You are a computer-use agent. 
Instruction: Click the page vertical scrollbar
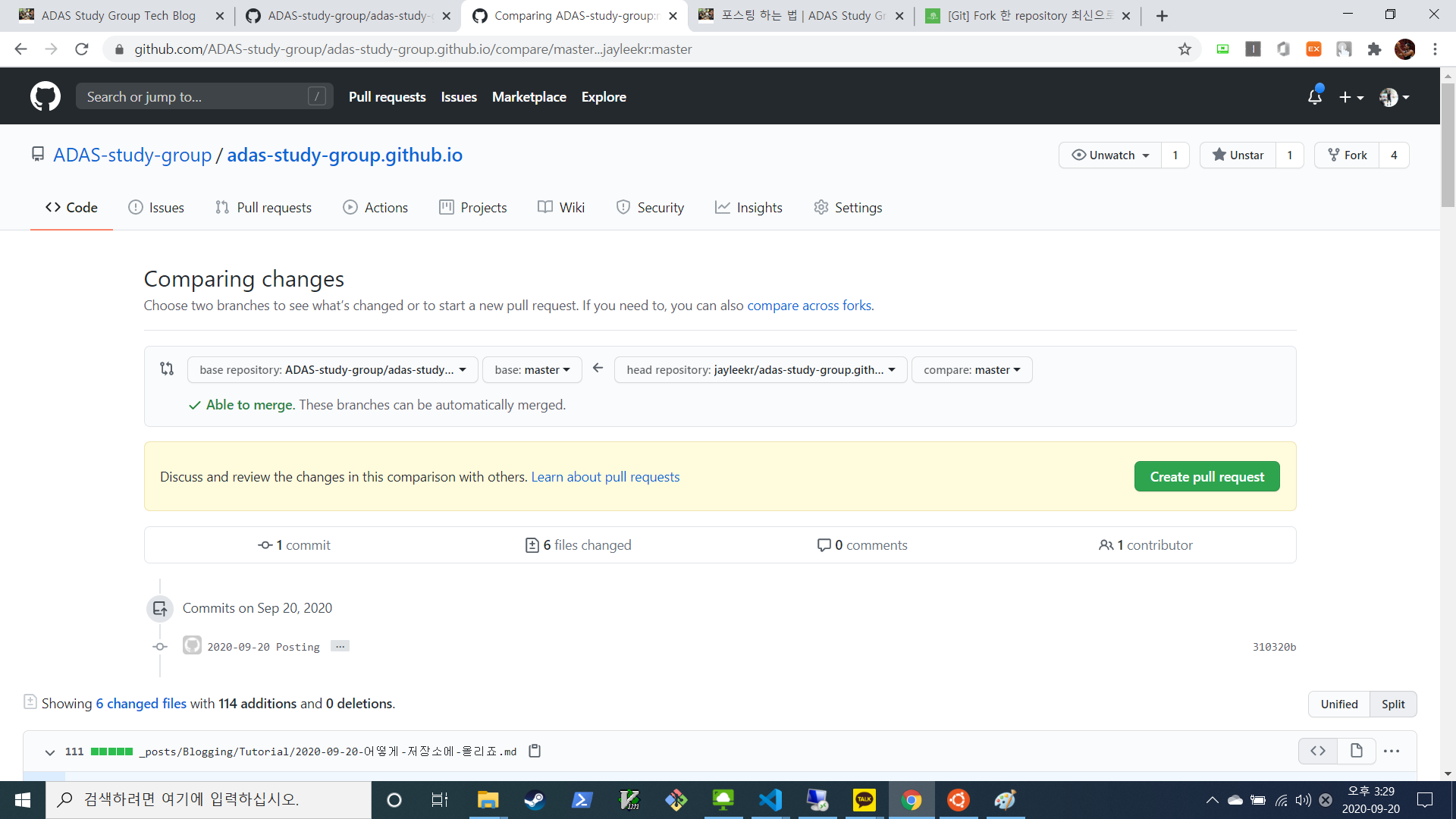[x=1448, y=144]
